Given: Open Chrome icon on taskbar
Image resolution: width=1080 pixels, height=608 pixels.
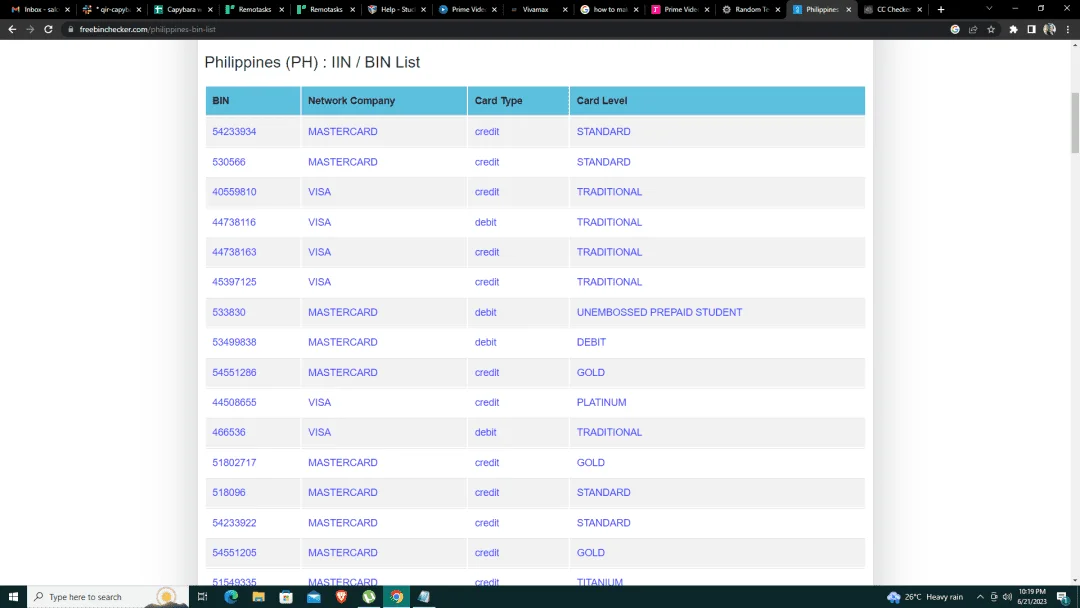Looking at the screenshot, I should pos(396,597).
